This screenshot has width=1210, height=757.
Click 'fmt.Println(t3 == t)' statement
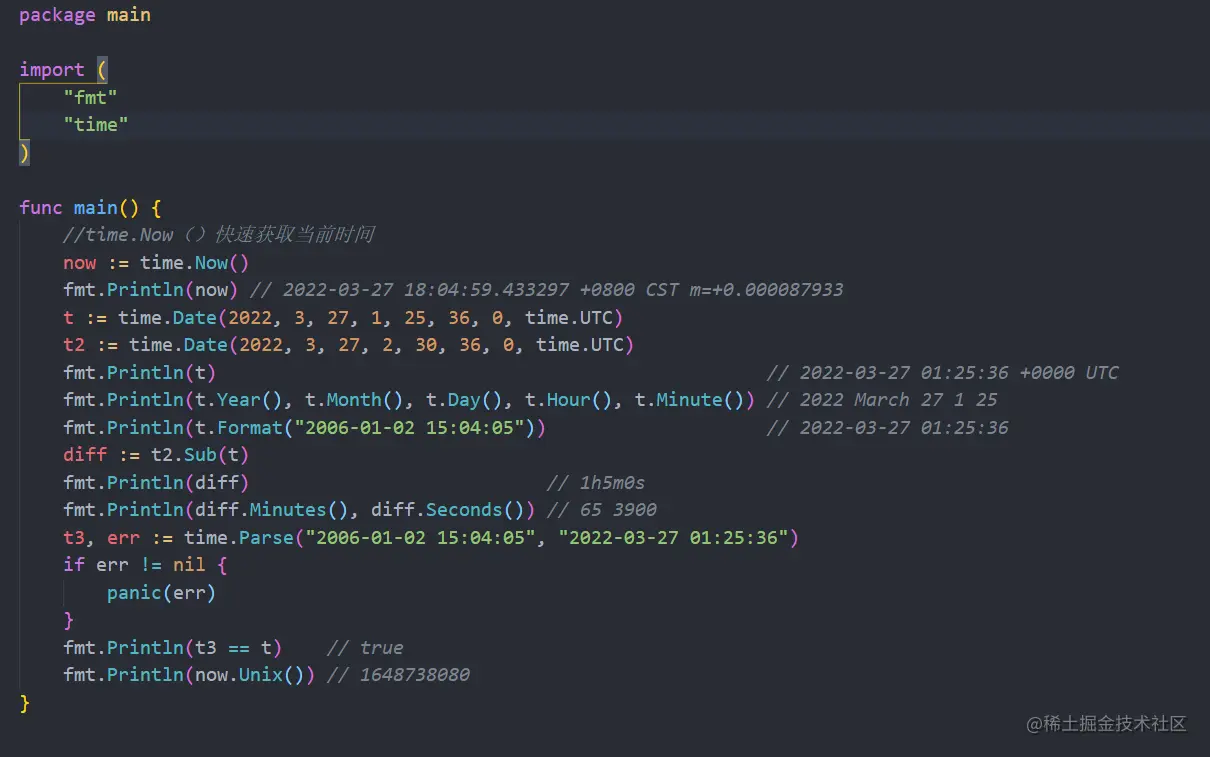(173, 647)
